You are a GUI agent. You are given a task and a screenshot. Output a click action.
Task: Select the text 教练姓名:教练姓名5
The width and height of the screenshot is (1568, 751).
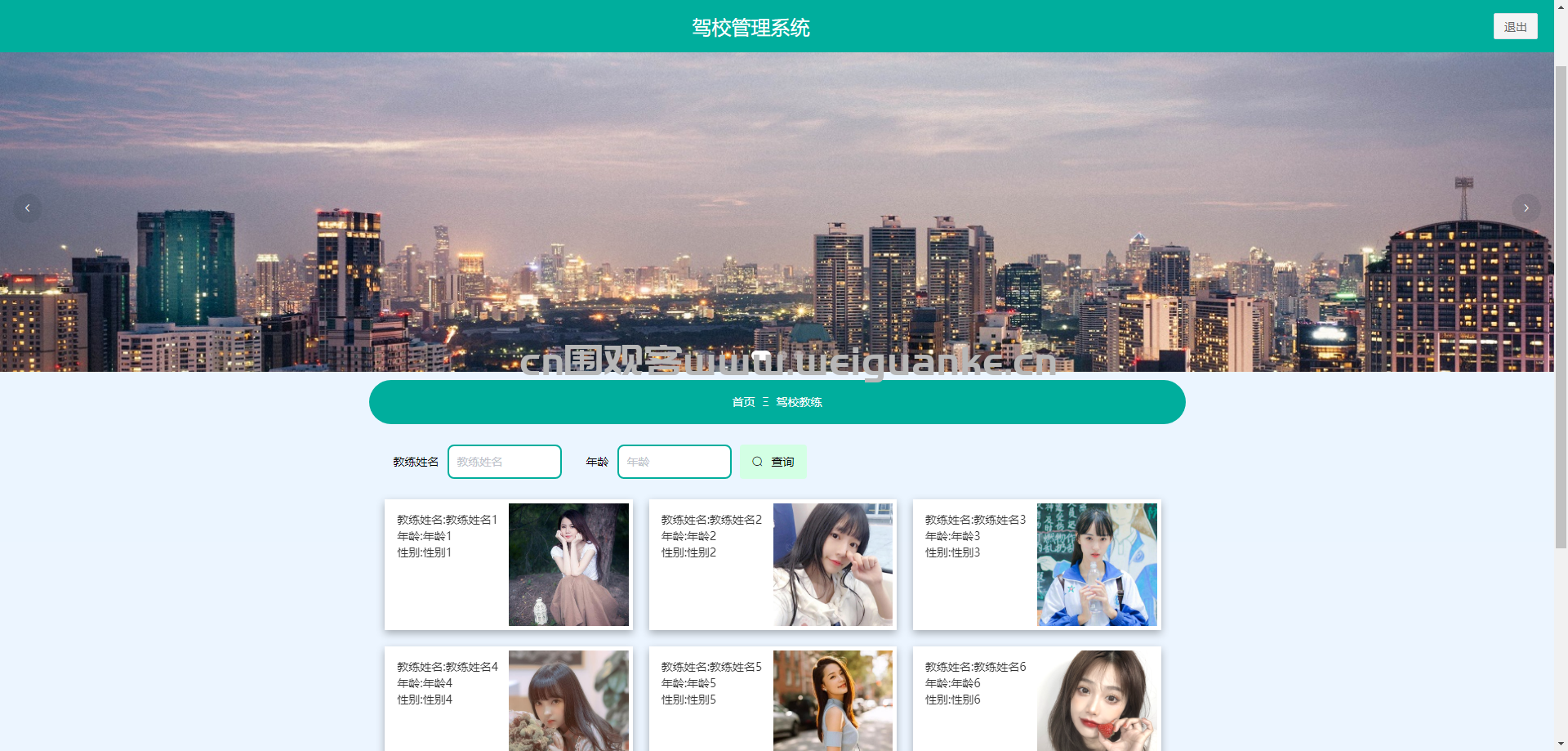pos(711,667)
